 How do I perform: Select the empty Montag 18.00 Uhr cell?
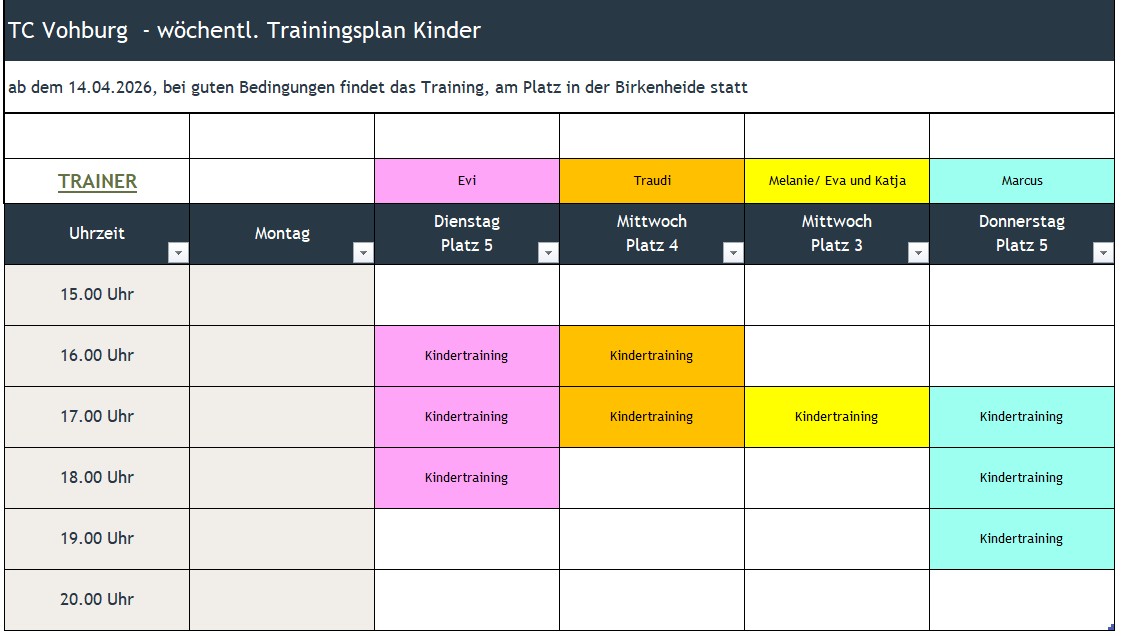tap(282, 478)
